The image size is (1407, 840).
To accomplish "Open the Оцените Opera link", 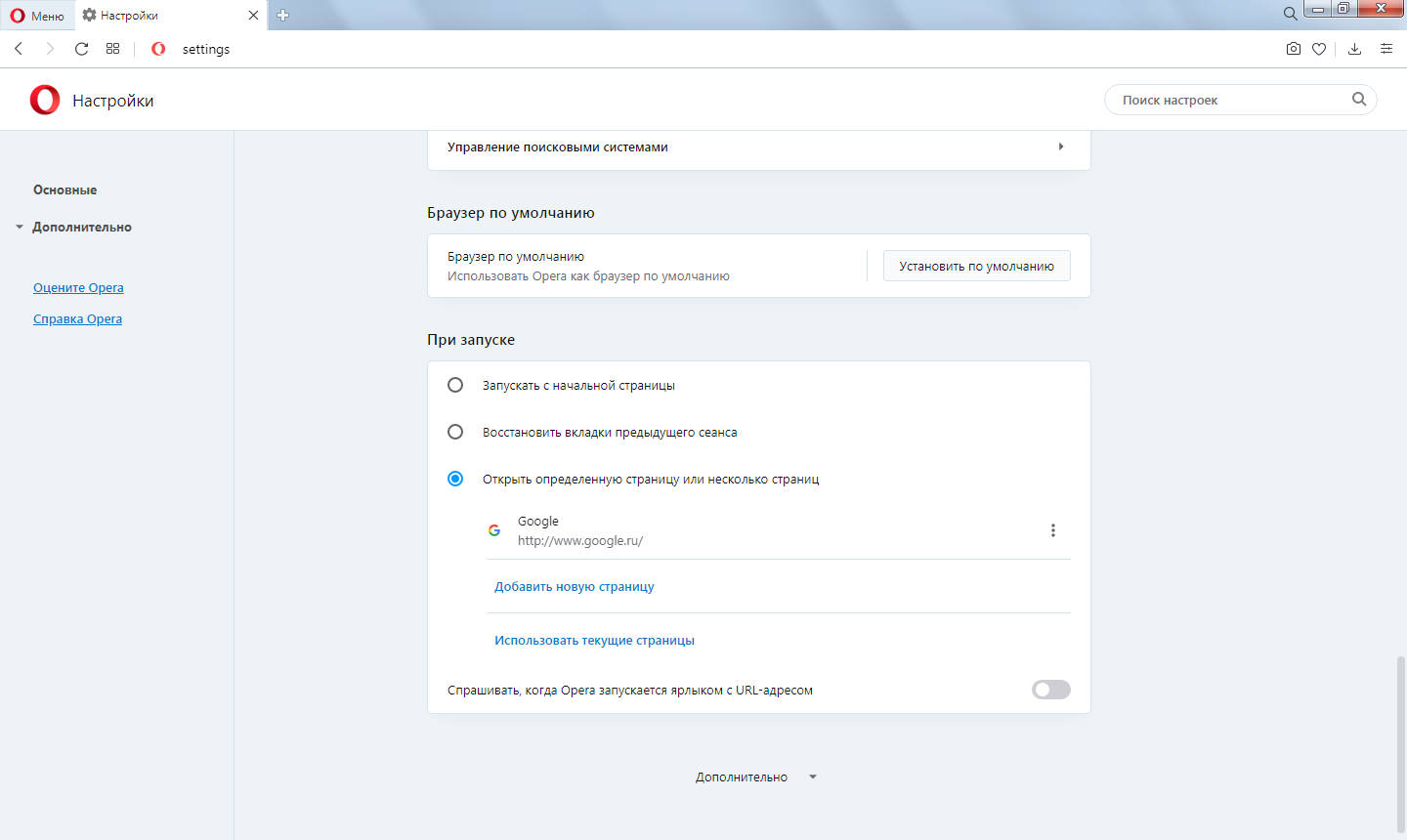I will [78, 288].
